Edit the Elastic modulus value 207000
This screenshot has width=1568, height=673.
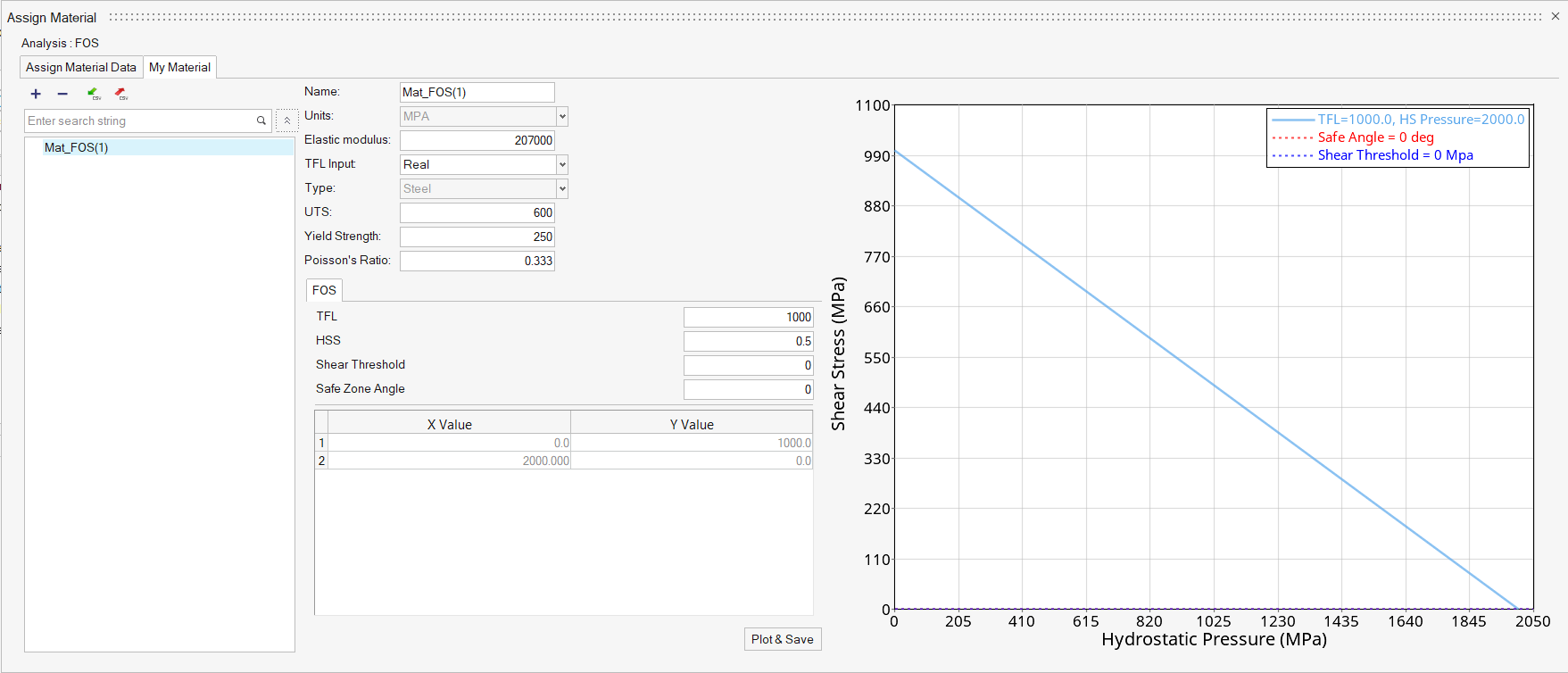click(477, 140)
